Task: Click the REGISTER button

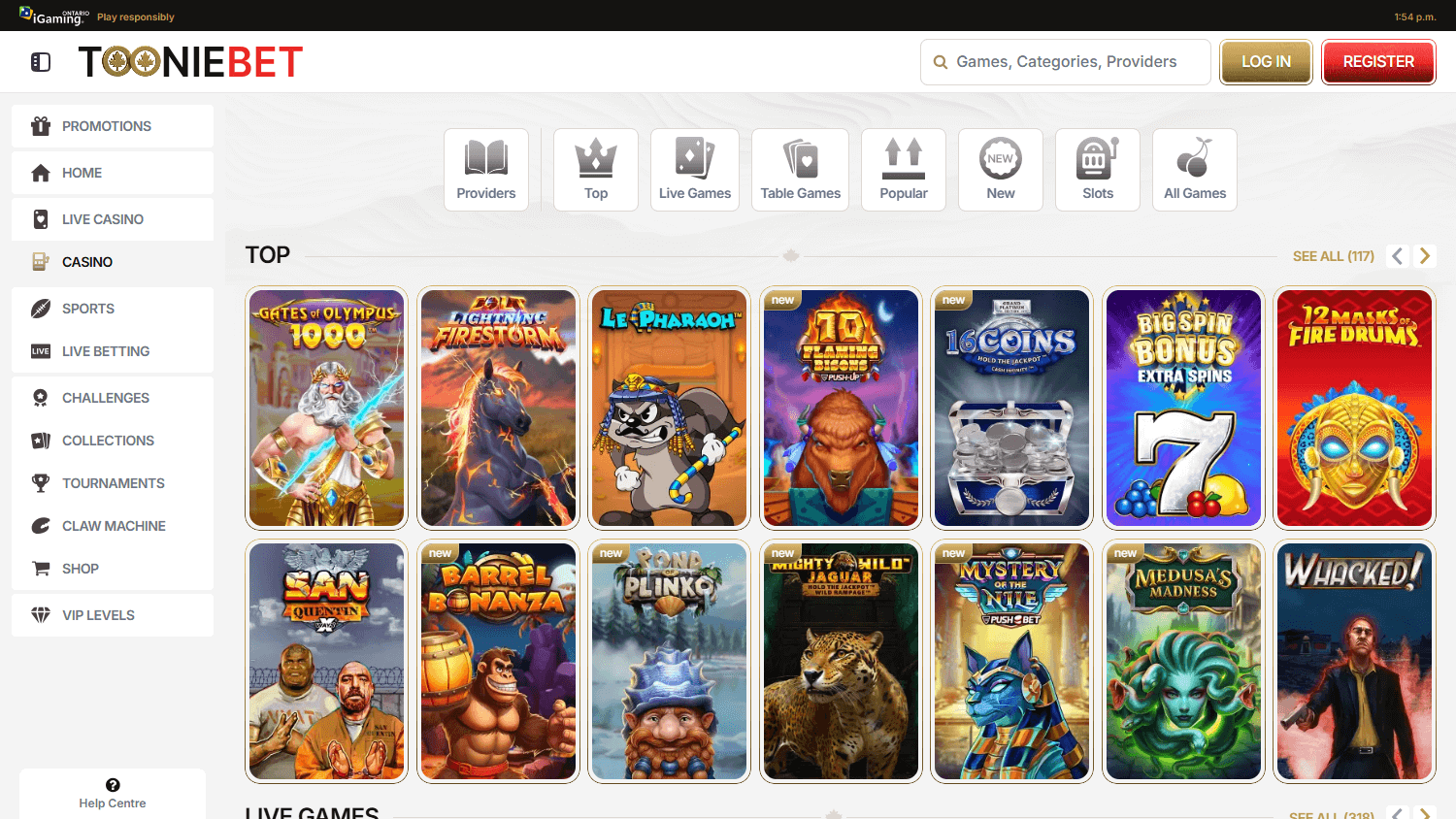Action: (1378, 62)
